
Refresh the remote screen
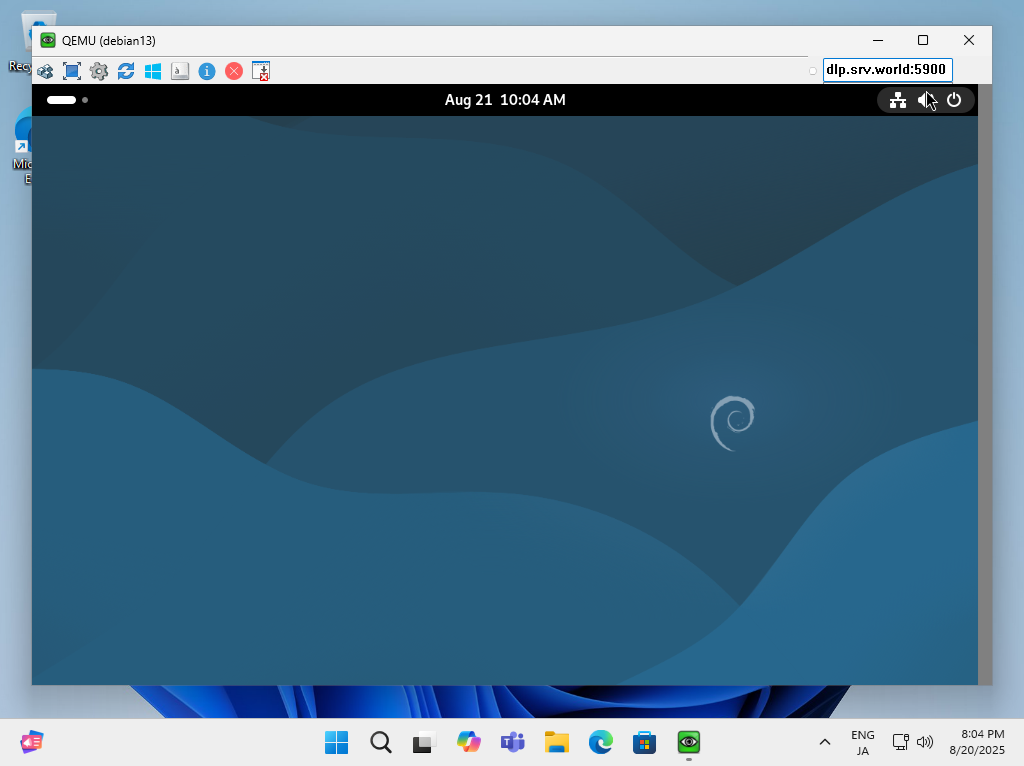(x=126, y=71)
